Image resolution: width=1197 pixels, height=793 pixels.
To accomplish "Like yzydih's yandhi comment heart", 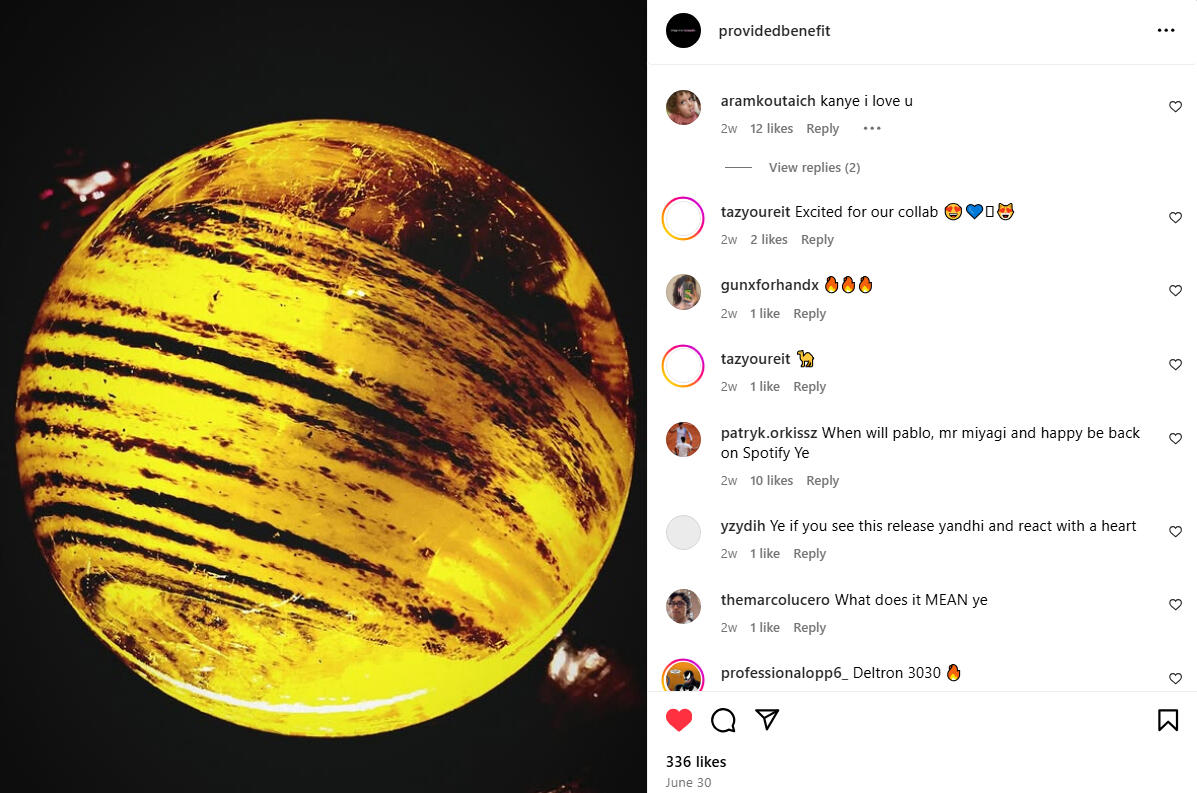I will point(1176,532).
